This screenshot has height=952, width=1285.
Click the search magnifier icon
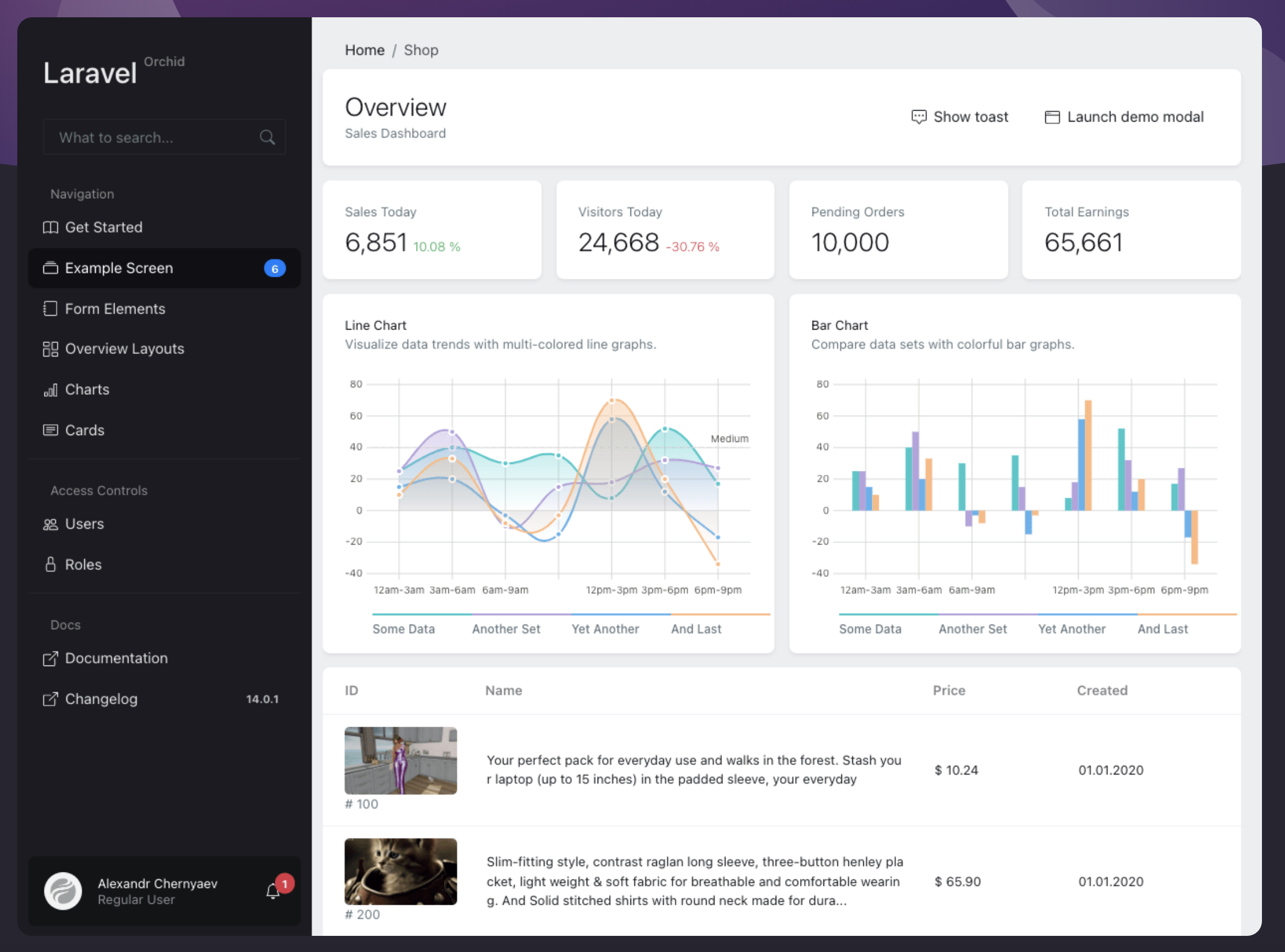pos(267,137)
